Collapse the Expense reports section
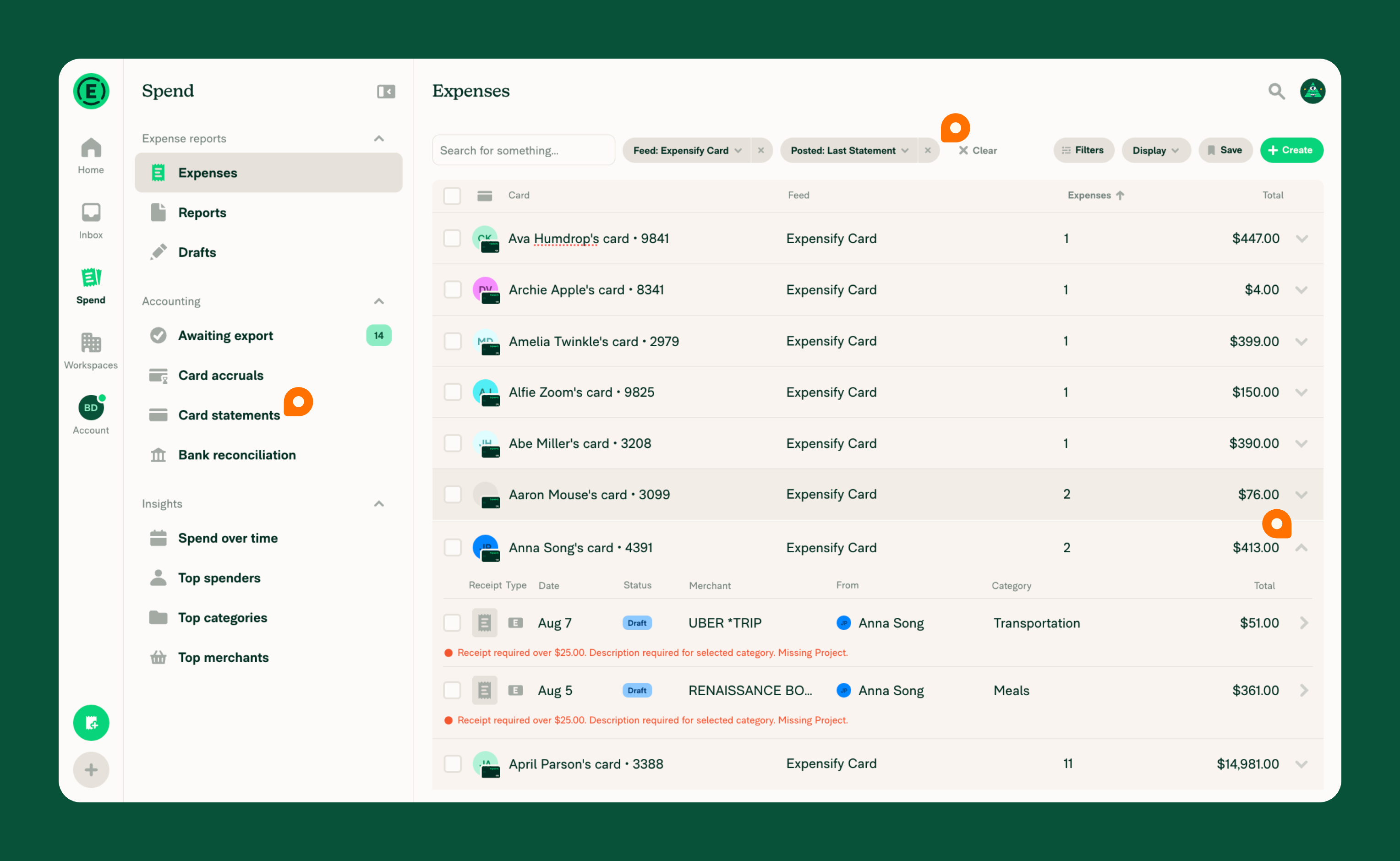 [379, 138]
